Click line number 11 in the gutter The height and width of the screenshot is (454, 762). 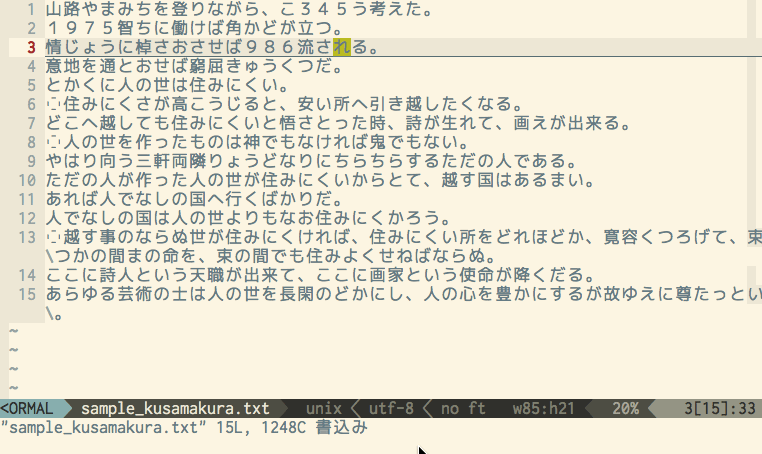(27, 199)
